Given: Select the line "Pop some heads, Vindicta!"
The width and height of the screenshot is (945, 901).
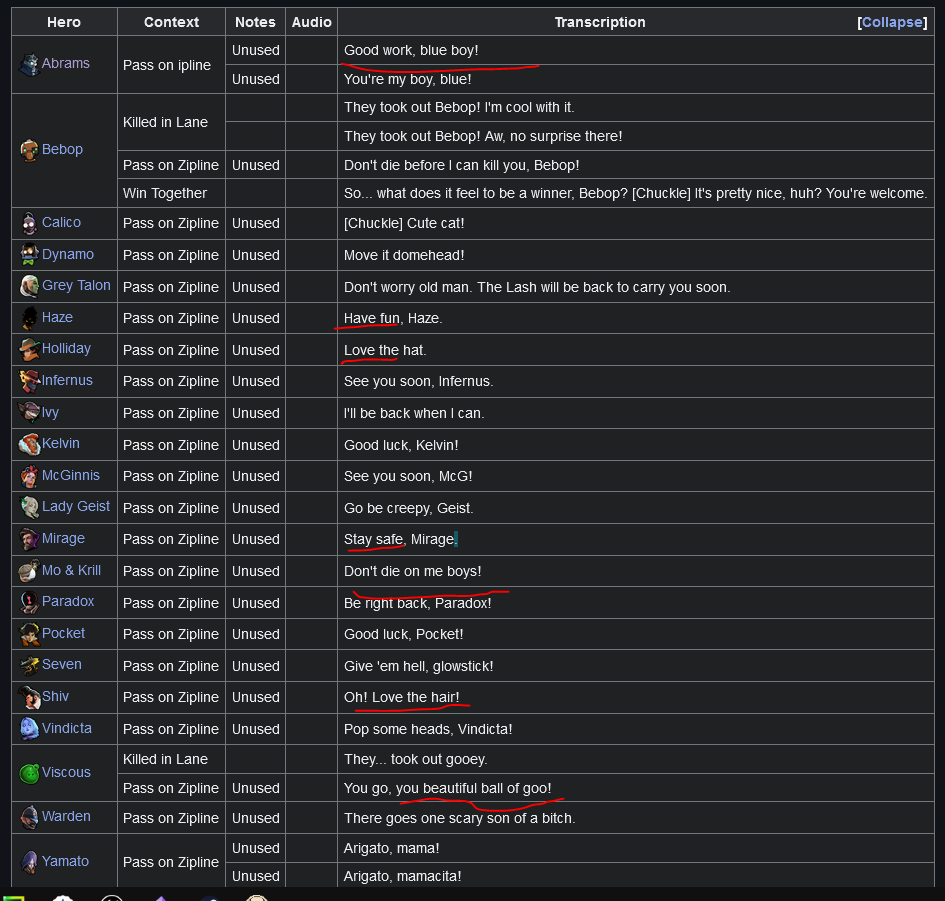Looking at the screenshot, I should pos(428,729).
